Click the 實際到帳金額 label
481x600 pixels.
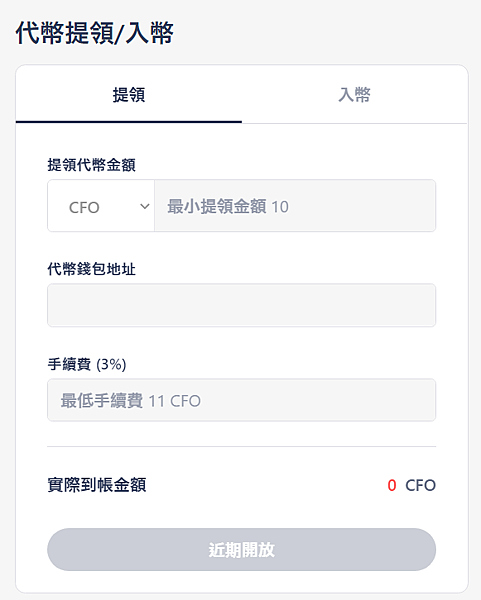[x=97, y=485]
